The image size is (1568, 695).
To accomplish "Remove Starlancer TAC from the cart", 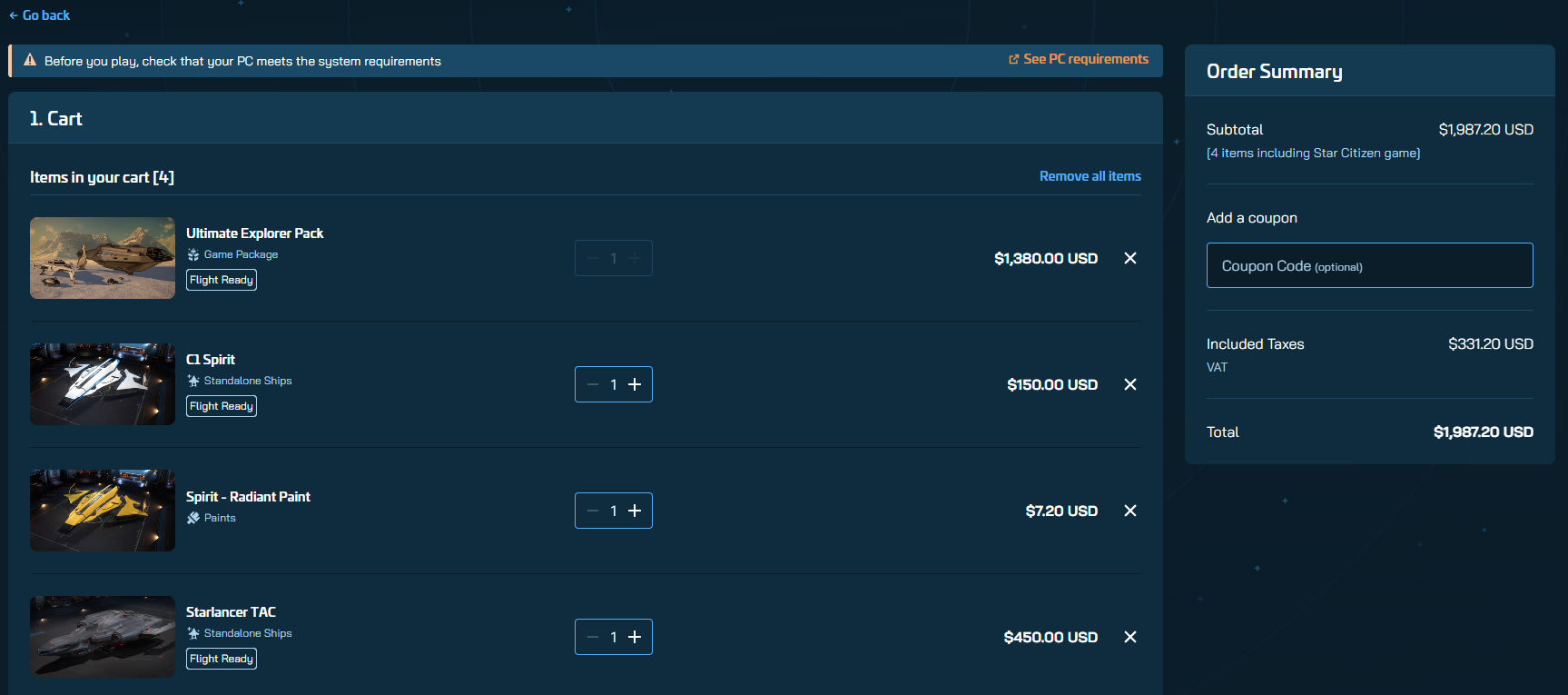I will [x=1130, y=637].
